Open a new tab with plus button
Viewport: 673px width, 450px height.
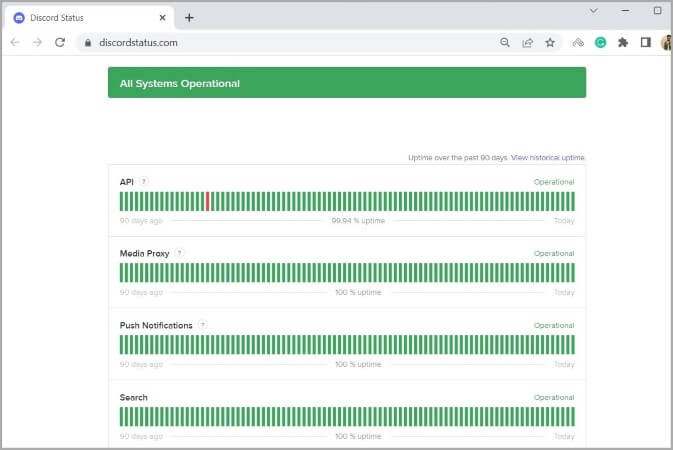189,17
